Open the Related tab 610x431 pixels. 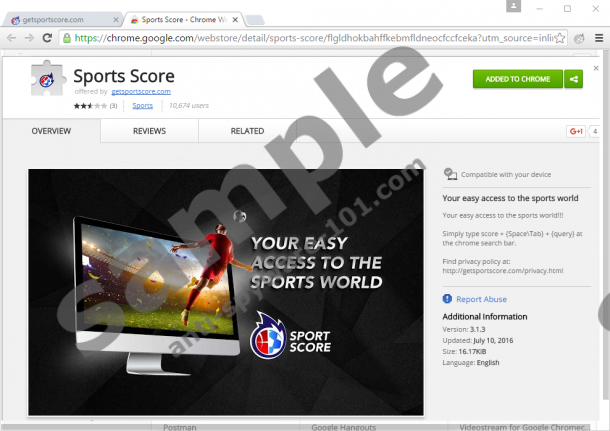click(x=247, y=131)
